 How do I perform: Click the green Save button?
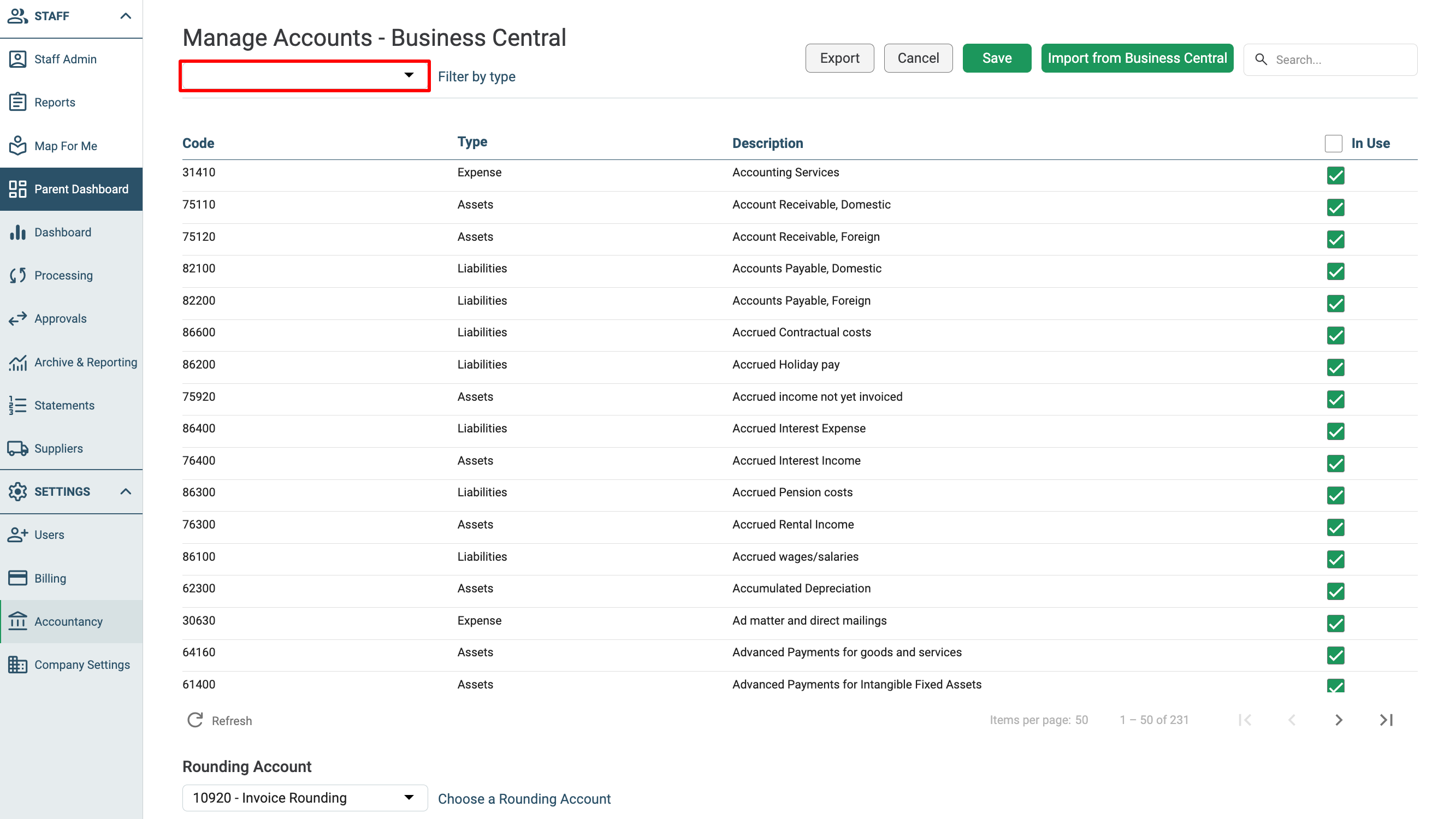coord(997,58)
